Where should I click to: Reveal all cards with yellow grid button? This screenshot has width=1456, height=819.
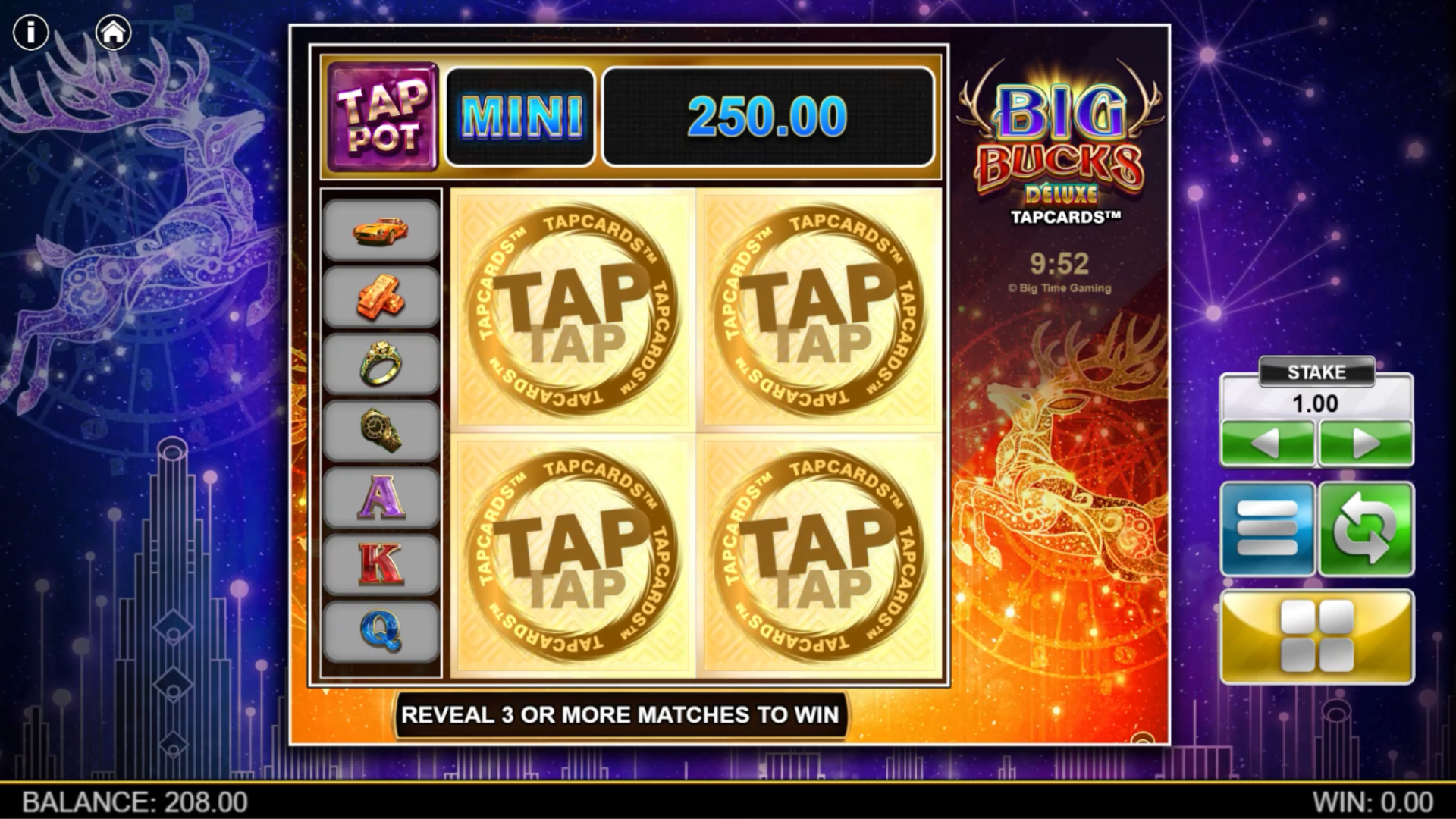(1317, 637)
